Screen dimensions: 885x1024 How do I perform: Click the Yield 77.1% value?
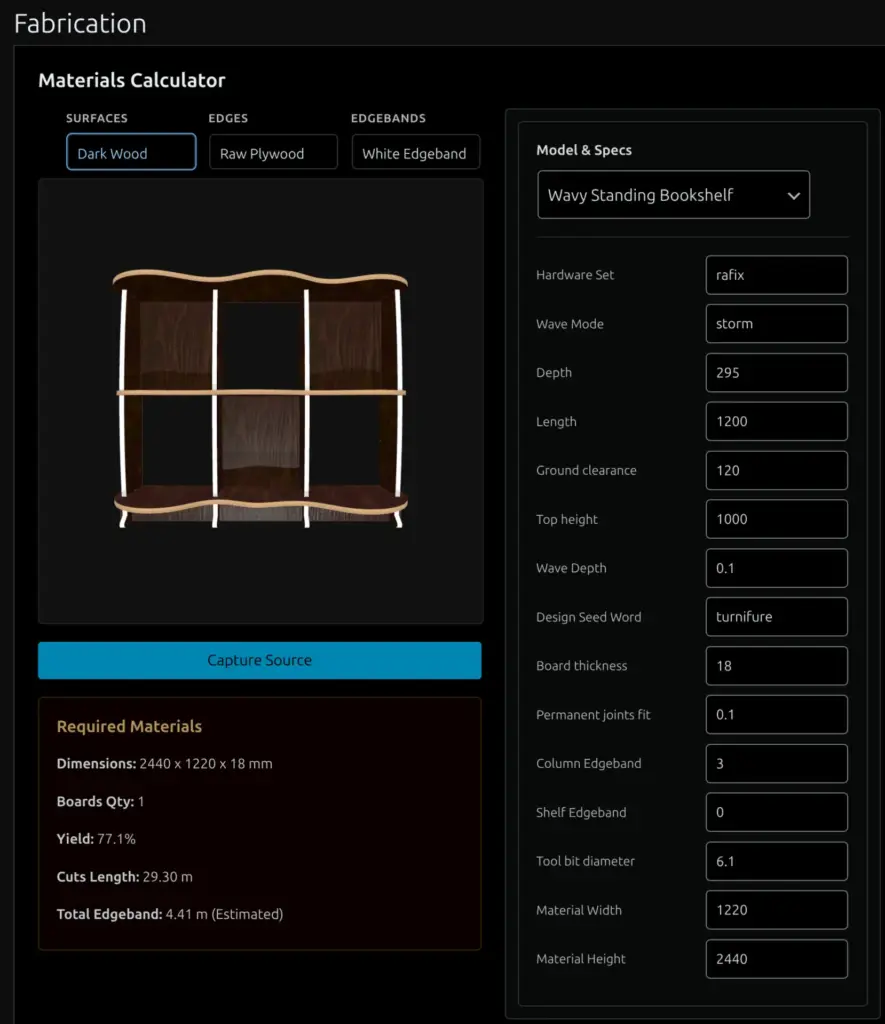coord(116,839)
